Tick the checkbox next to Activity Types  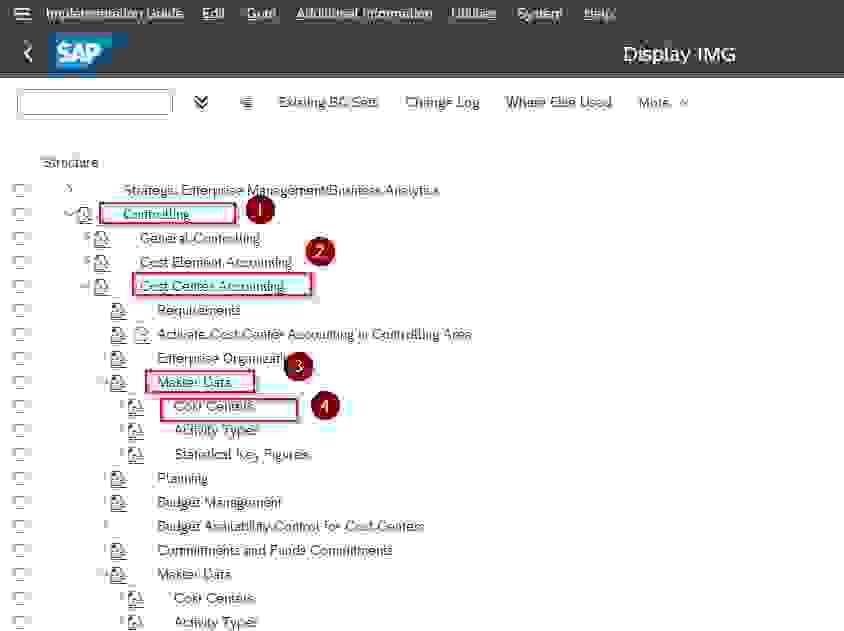pos(22,429)
